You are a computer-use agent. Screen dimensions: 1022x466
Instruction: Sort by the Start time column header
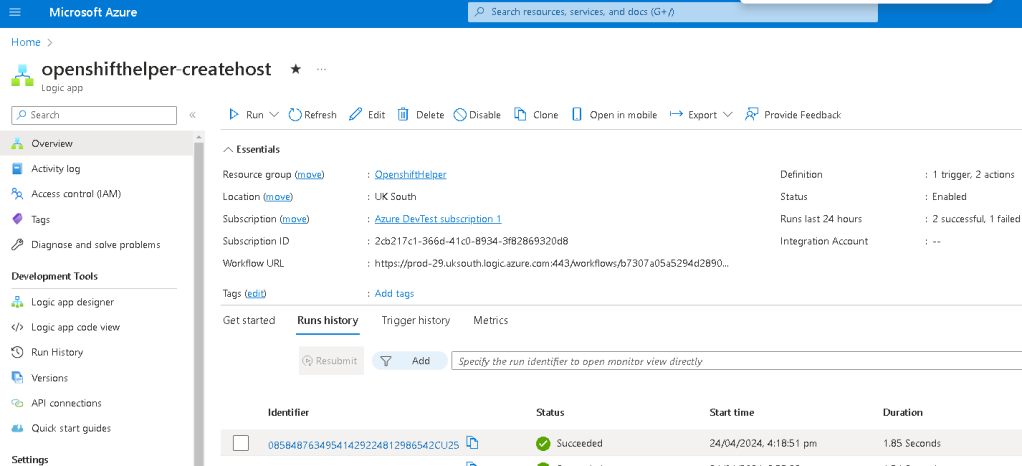pyautogui.click(x=731, y=413)
